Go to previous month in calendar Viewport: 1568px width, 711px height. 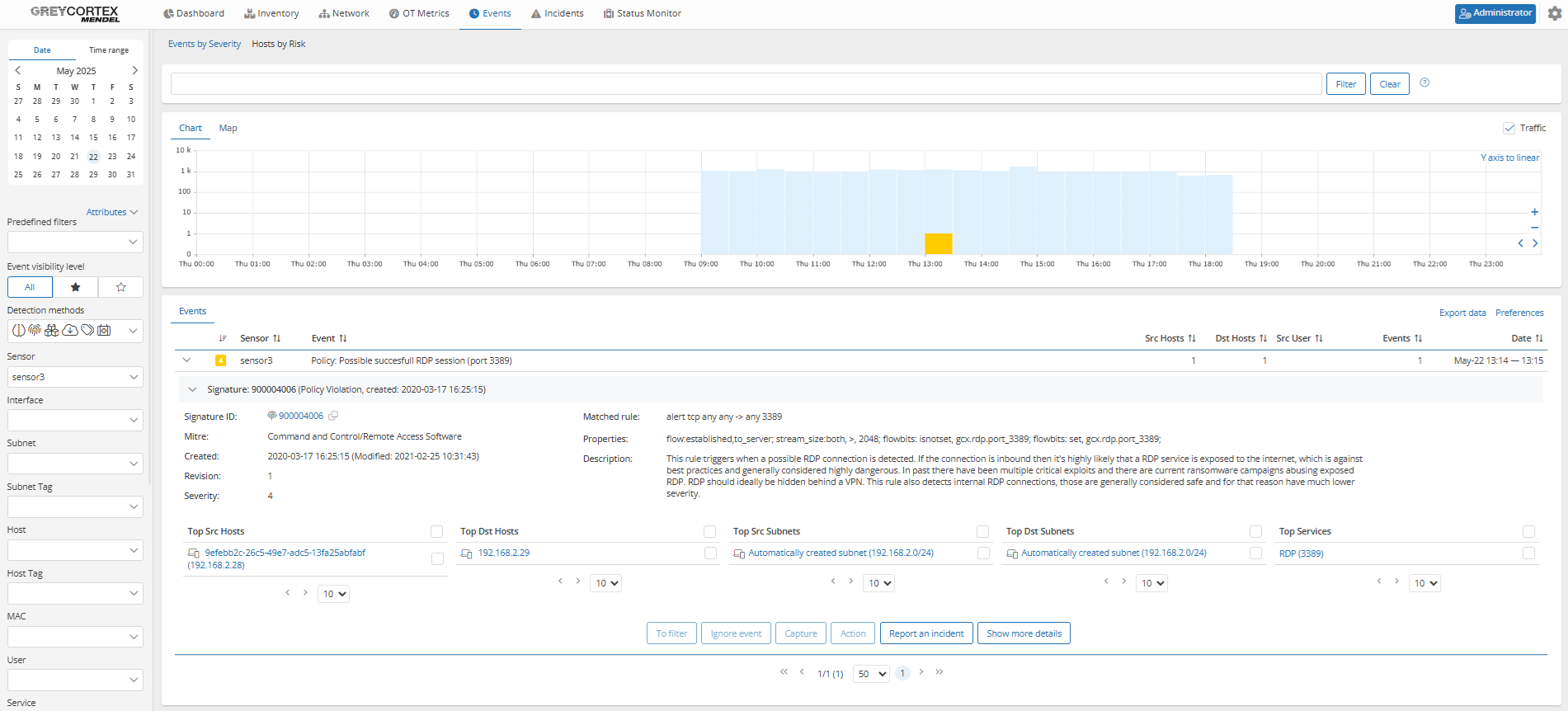(17, 71)
